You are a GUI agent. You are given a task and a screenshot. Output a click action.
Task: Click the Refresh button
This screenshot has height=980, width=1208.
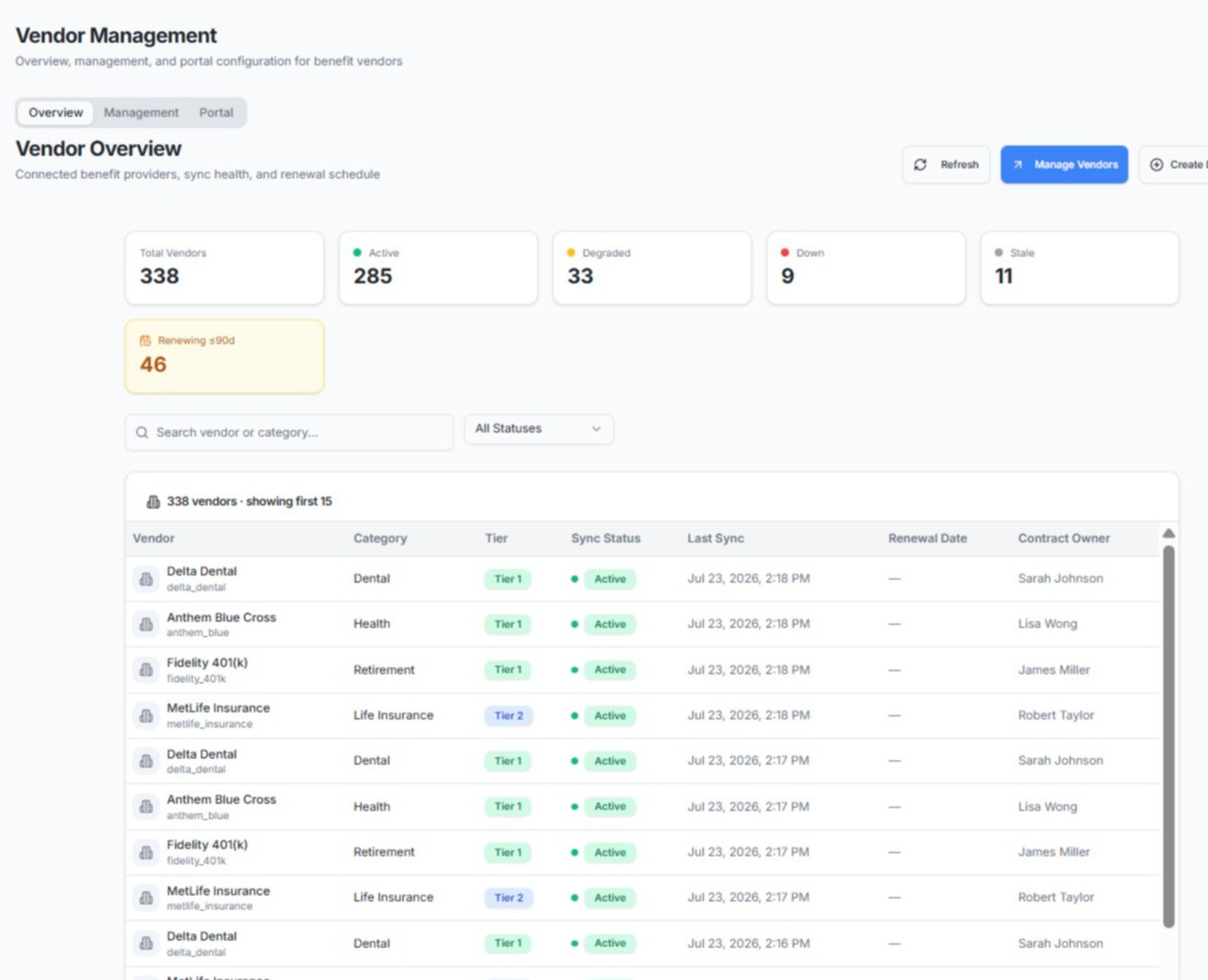(x=946, y=164)
